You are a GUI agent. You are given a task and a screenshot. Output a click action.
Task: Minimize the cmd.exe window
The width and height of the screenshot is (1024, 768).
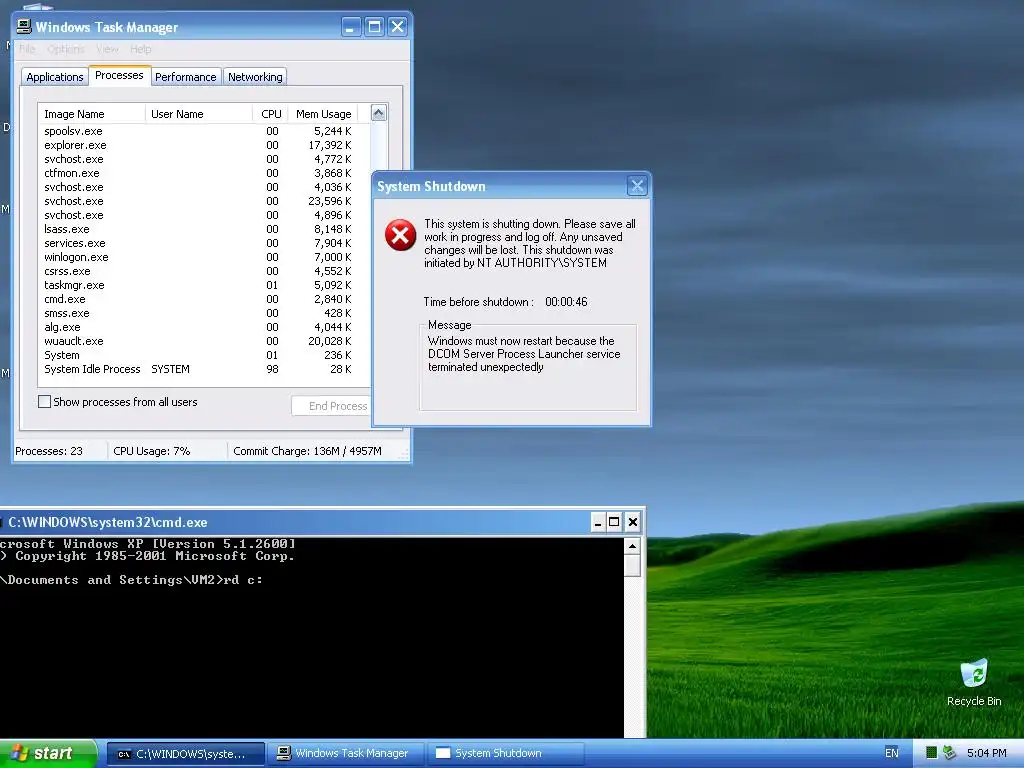click(598, 522)
